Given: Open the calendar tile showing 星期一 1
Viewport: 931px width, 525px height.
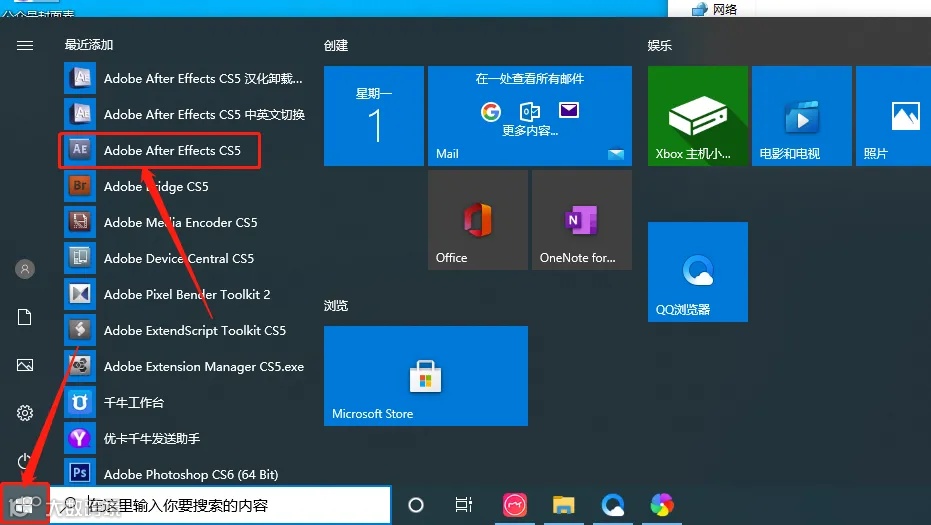Looking at the screenshot, I should click(x=374, y=116).
